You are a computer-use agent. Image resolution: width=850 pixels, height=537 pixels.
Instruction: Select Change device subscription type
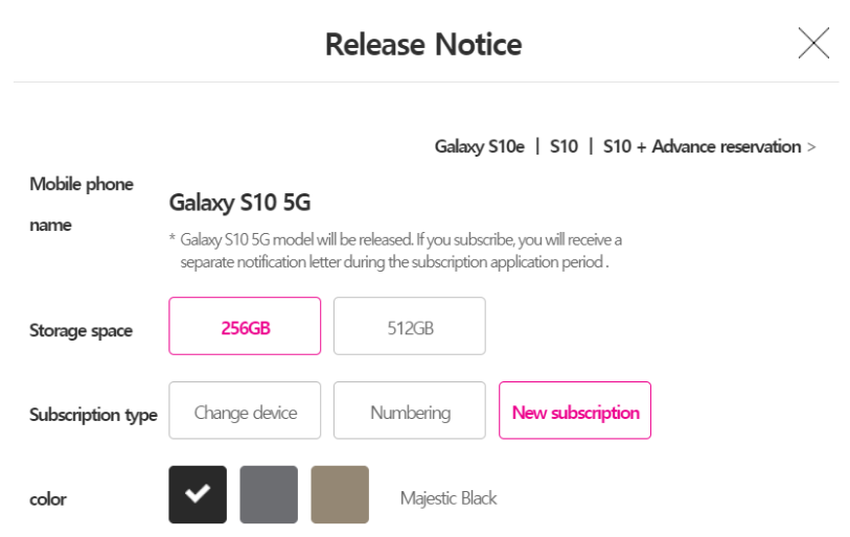[245, 411]
